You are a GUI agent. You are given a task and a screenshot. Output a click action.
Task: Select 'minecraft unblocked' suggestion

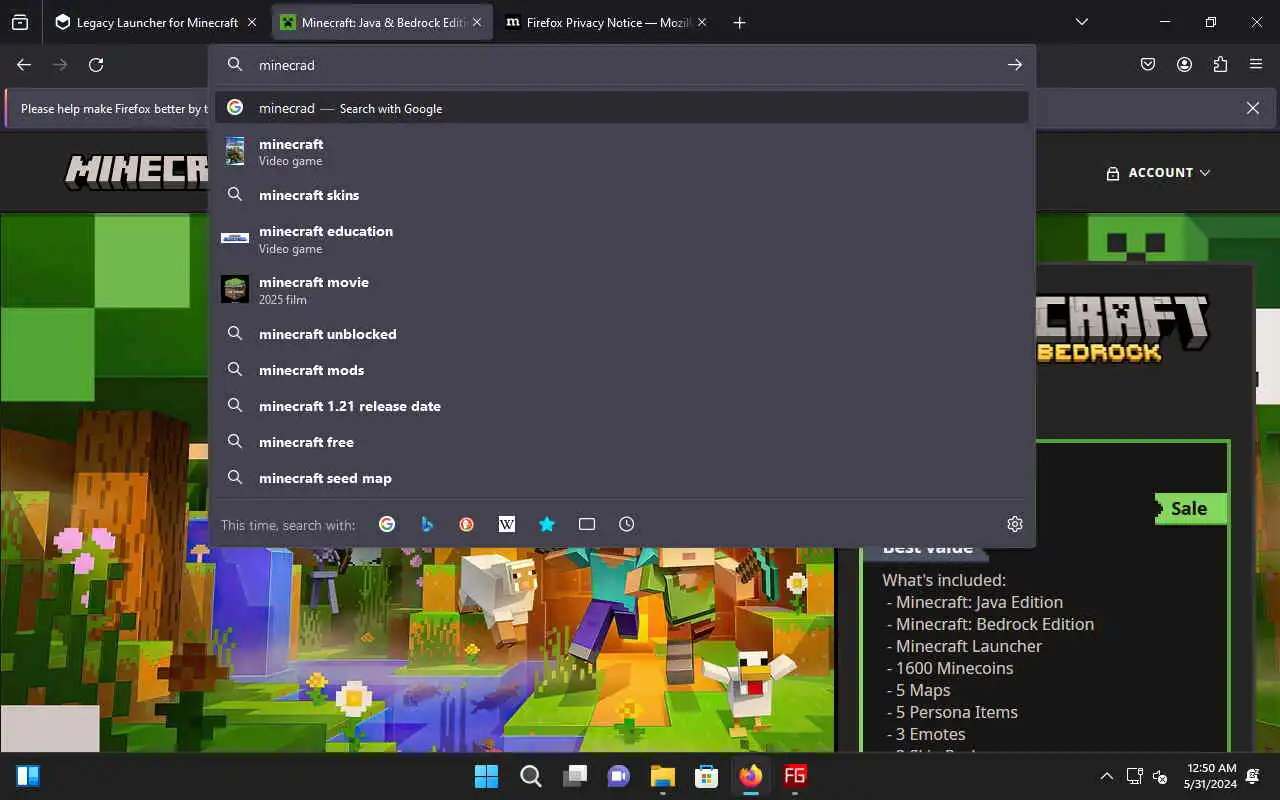(x=622, y=334)
